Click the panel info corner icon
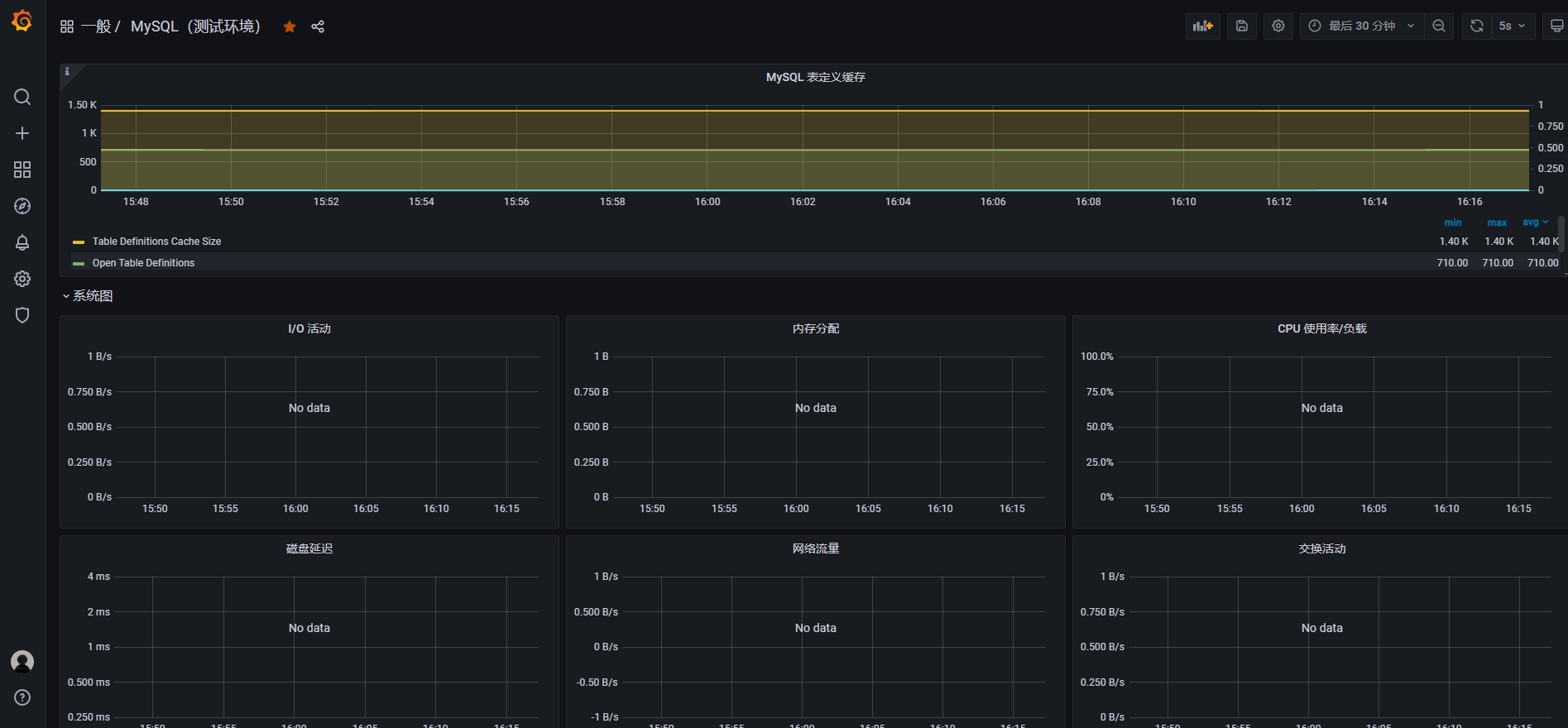 (x=67, y=72)
